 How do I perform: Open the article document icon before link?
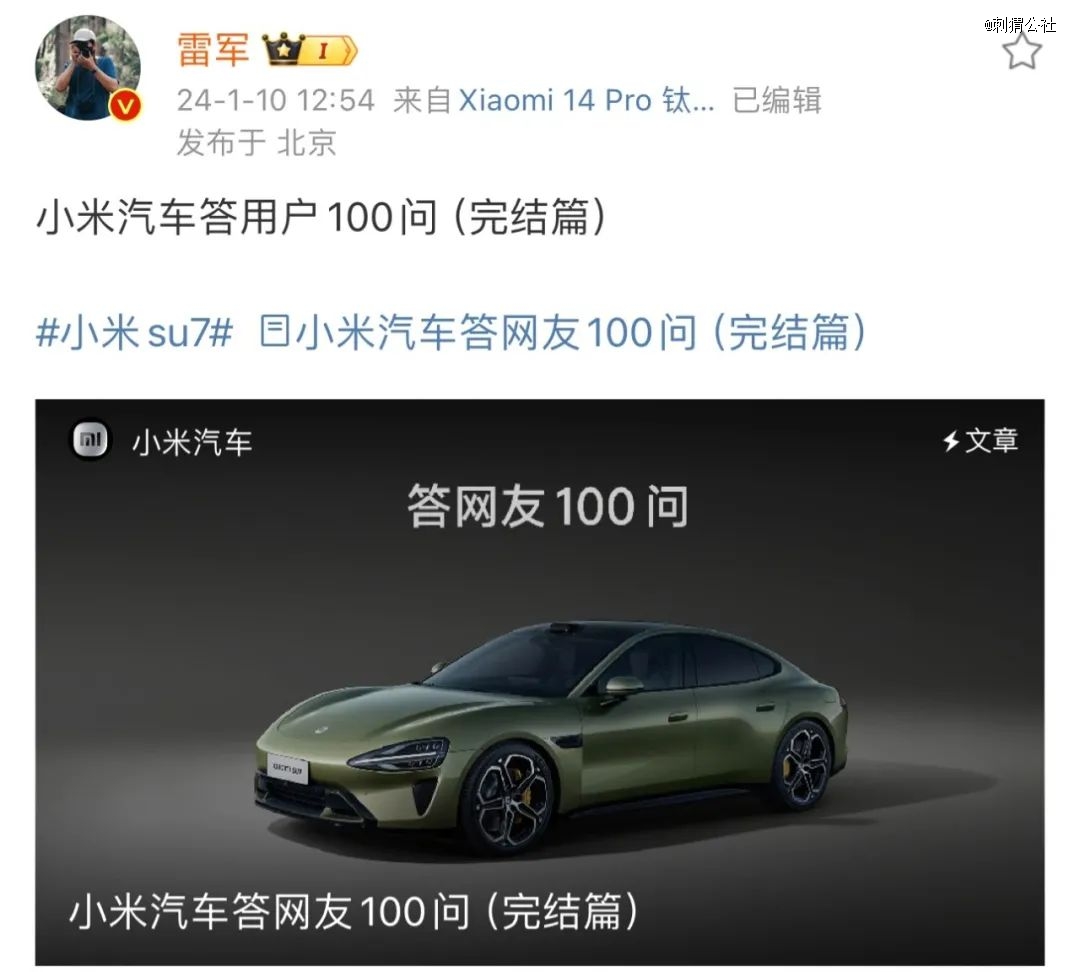click(274, 331)
